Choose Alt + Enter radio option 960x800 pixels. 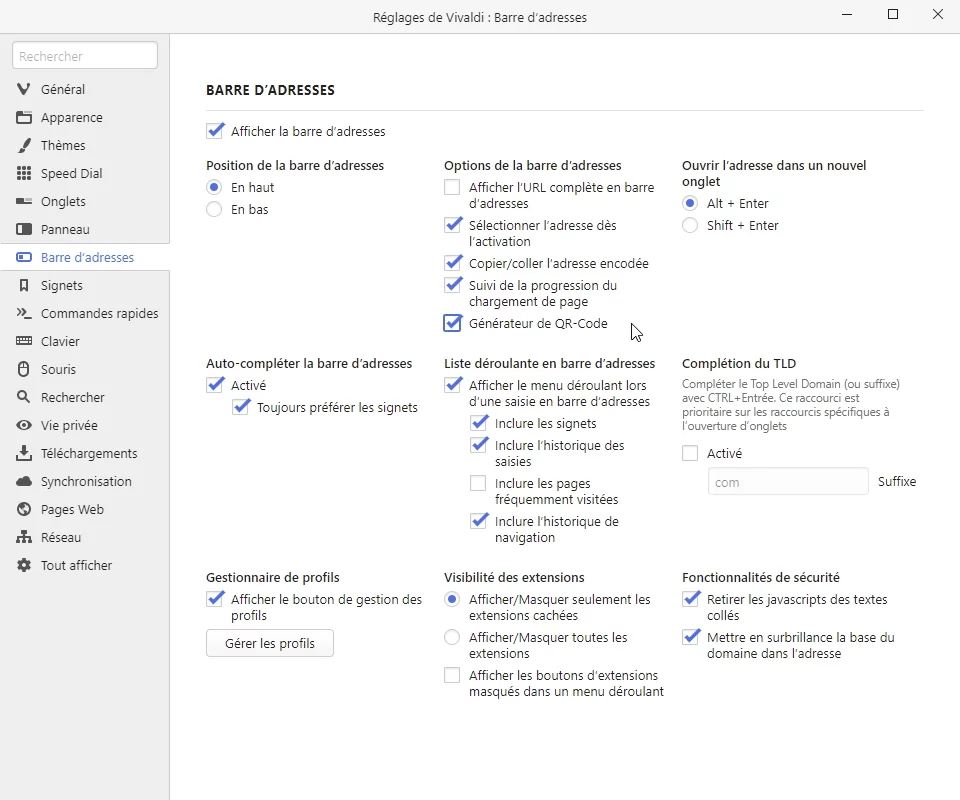point(690,204)
